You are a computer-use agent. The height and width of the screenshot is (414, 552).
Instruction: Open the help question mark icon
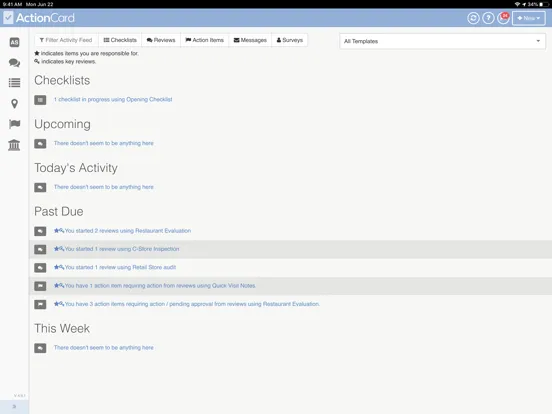click(488, 18)
